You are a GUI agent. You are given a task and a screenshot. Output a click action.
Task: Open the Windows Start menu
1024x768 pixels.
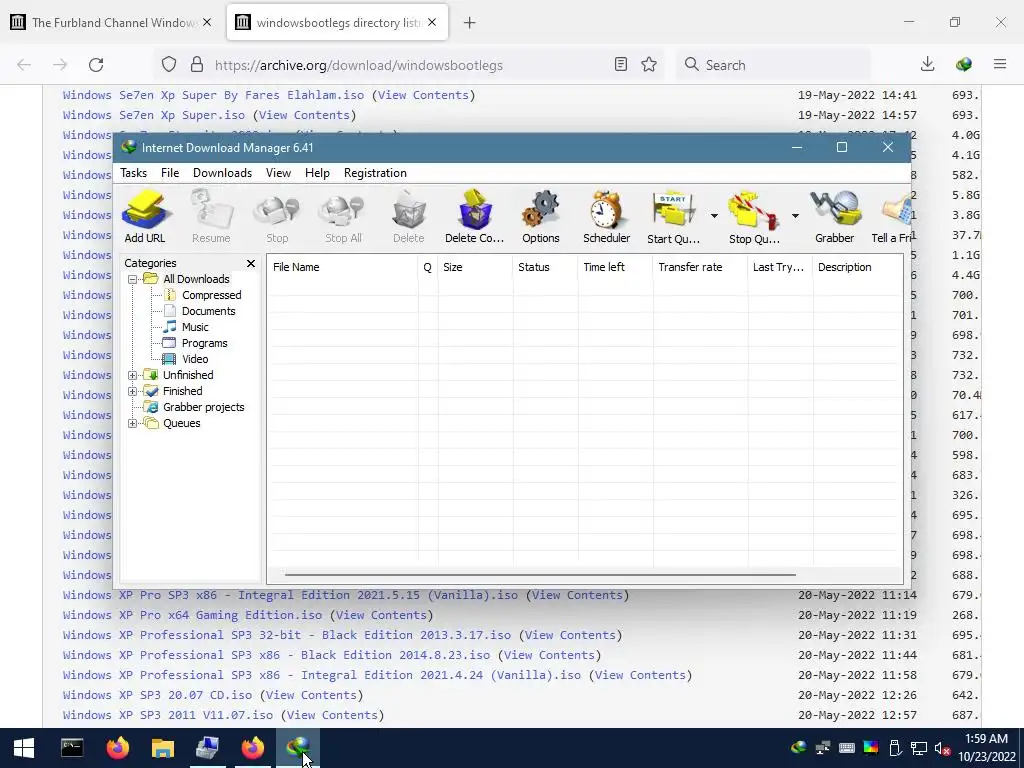tap(24, 748)
